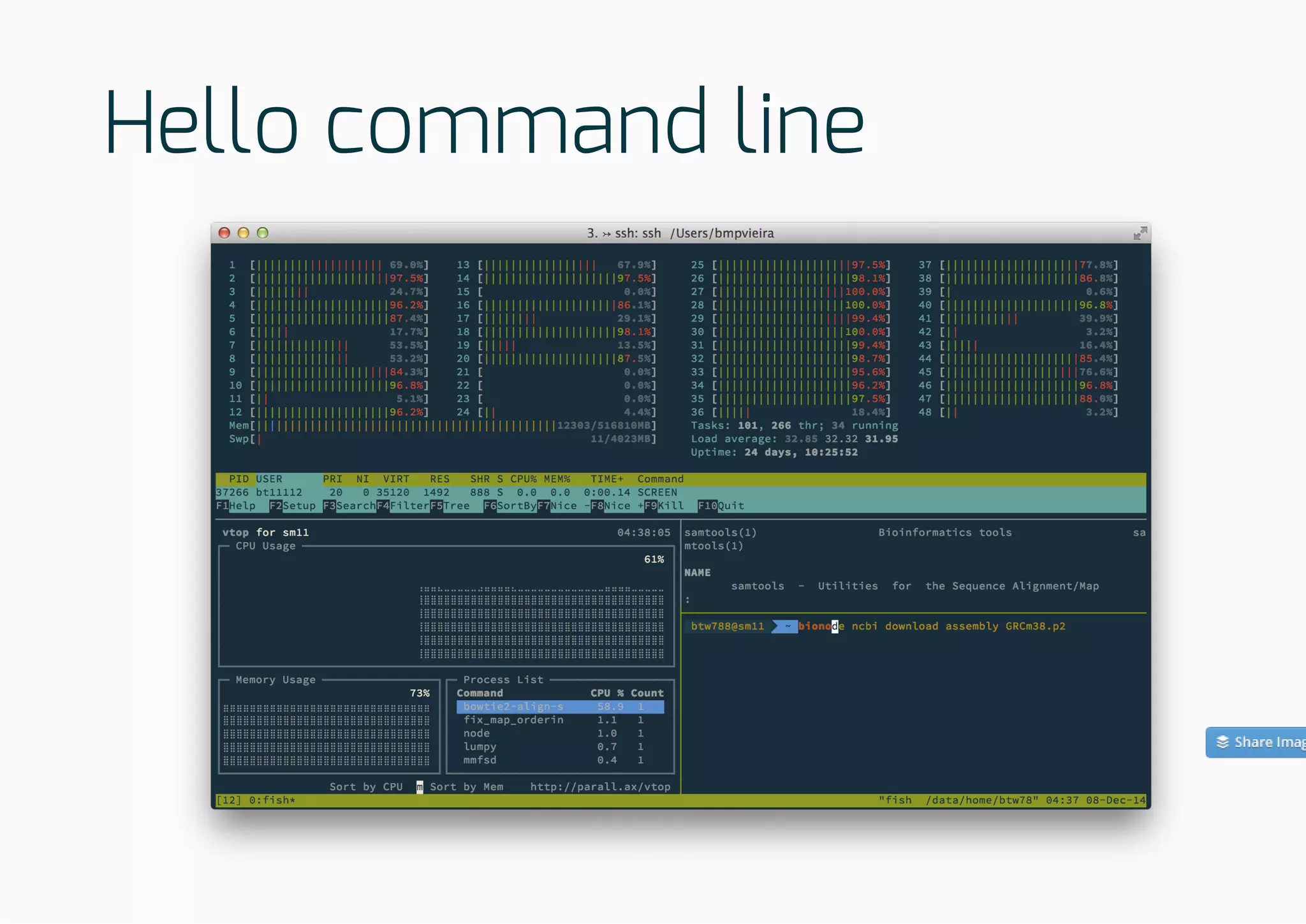Open the http://parall.ax/vtop link
1306x924 pixels.
click(x=600, y=787)
